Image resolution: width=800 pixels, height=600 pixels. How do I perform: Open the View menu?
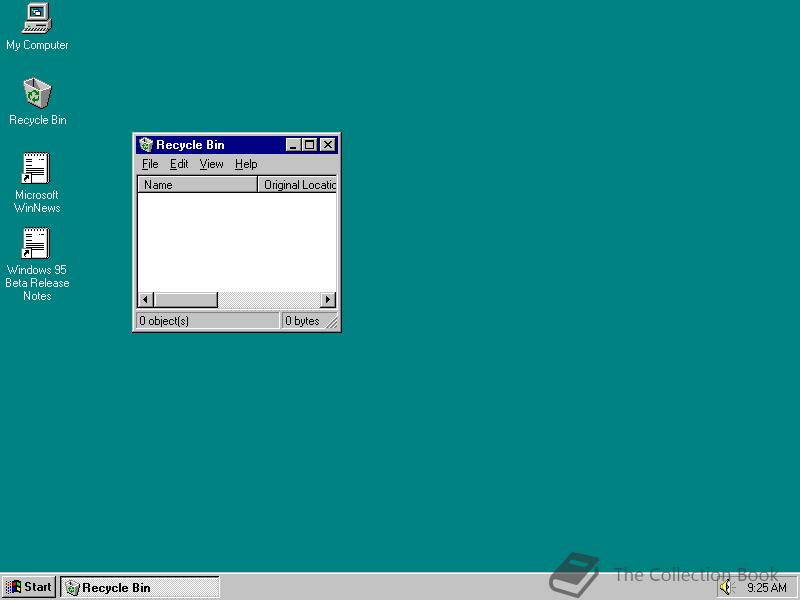[211, 164]
